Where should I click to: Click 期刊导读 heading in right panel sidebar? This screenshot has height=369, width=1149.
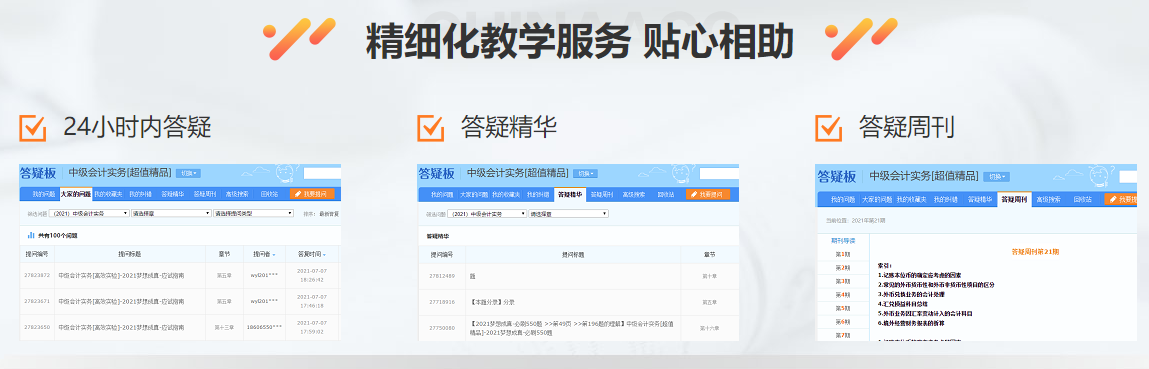(843, 241)
